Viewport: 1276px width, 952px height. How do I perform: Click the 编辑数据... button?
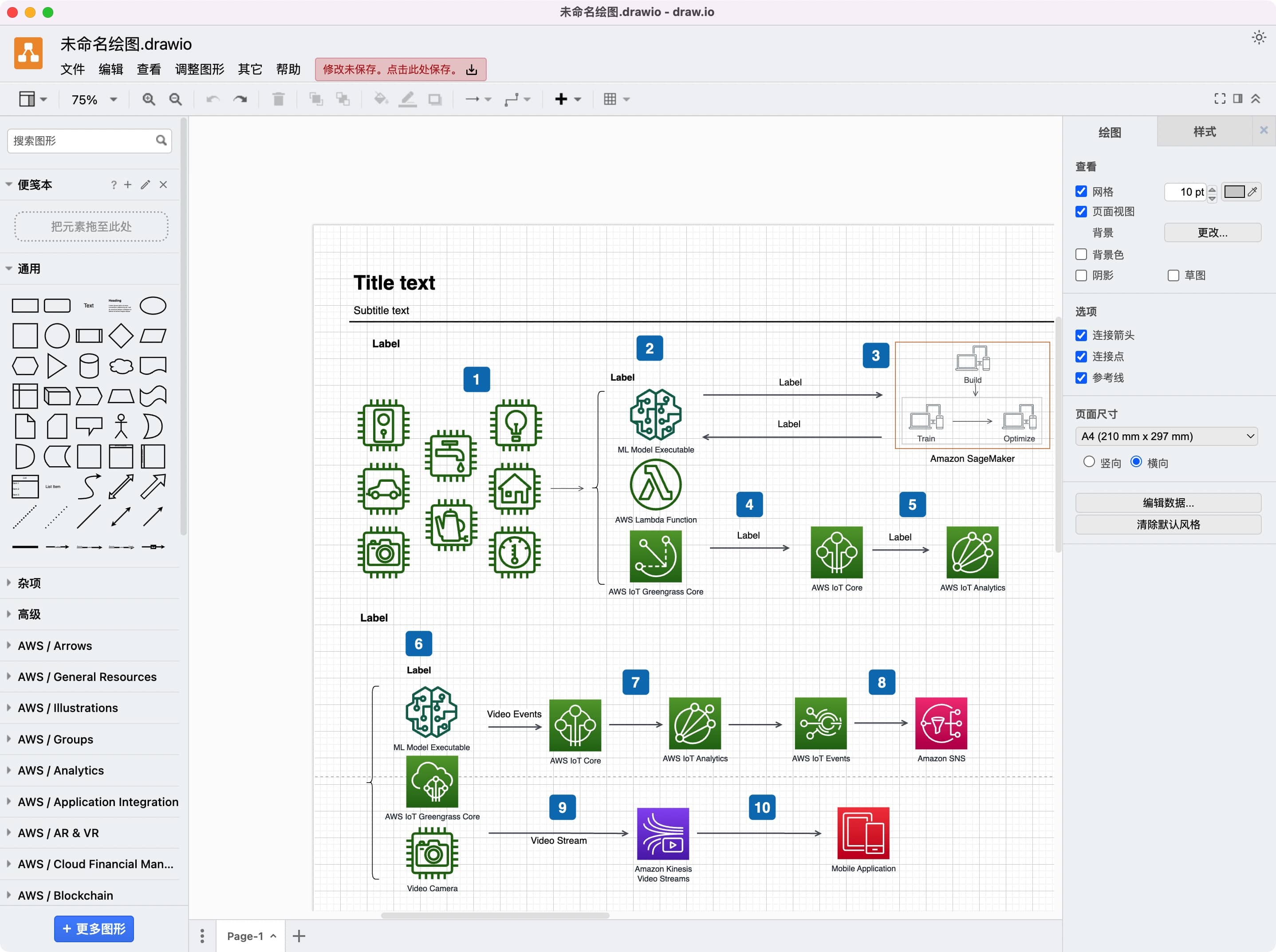1168,503
